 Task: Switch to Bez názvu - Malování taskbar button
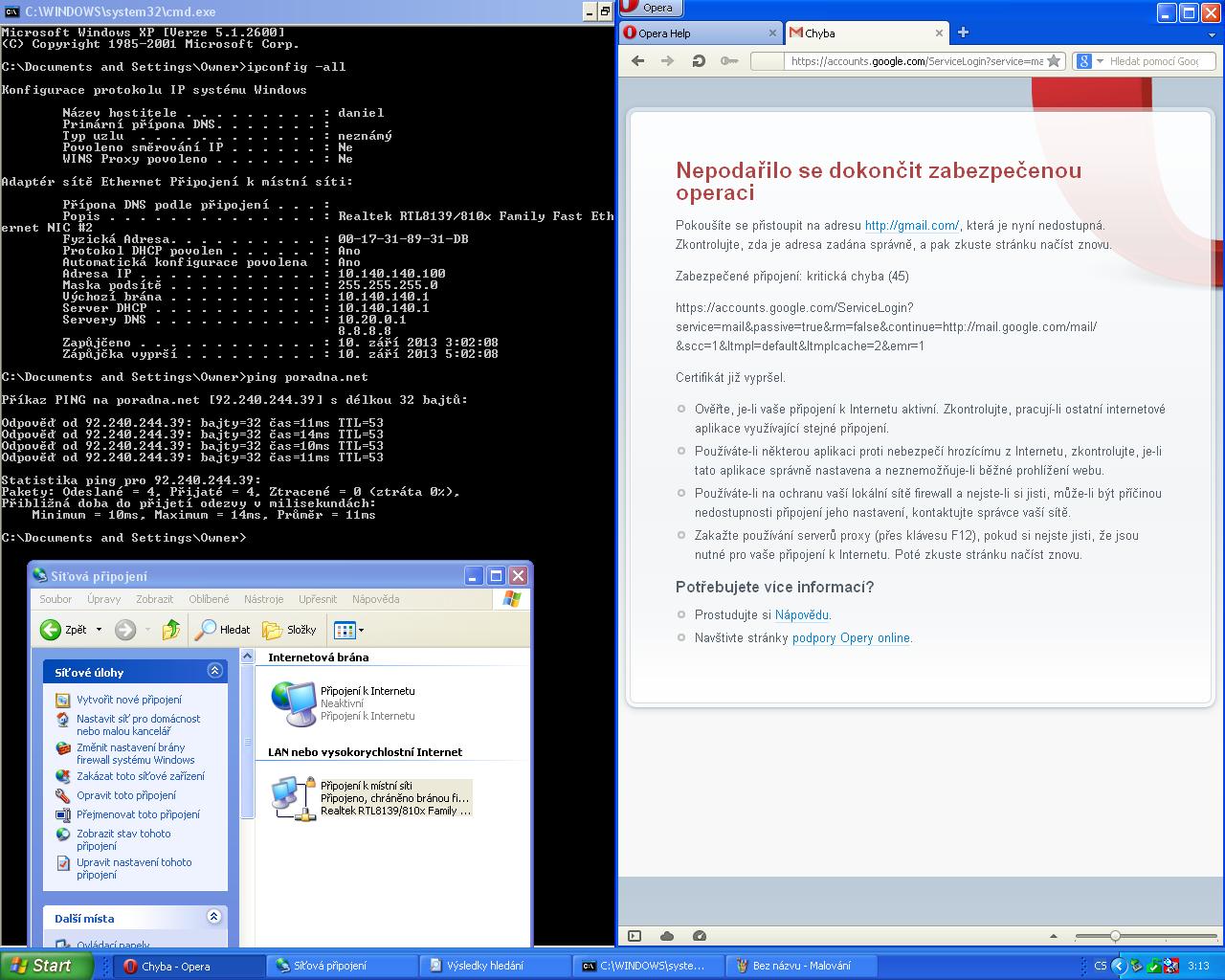(x=802, y=966)
